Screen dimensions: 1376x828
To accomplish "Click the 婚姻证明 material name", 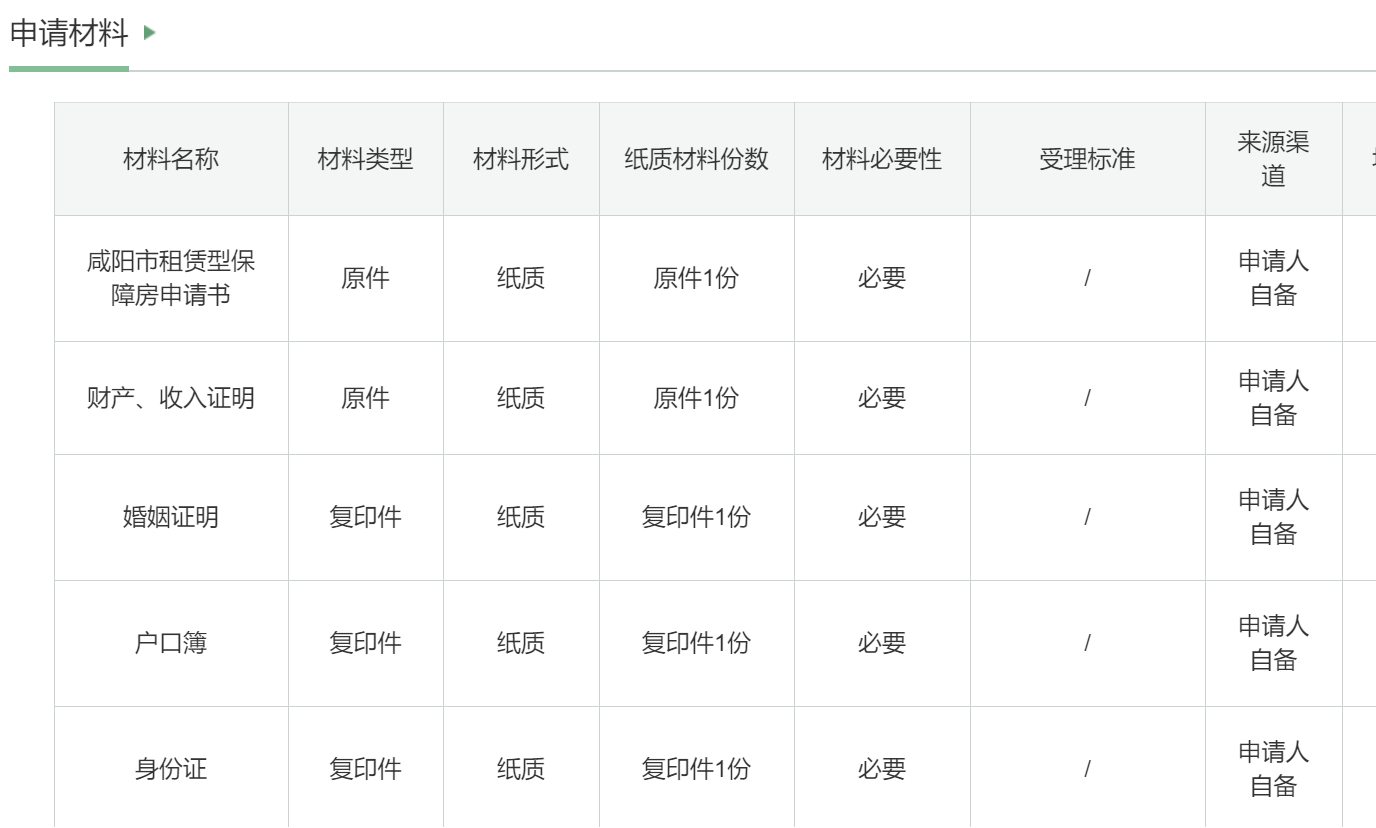I will 171,517.
